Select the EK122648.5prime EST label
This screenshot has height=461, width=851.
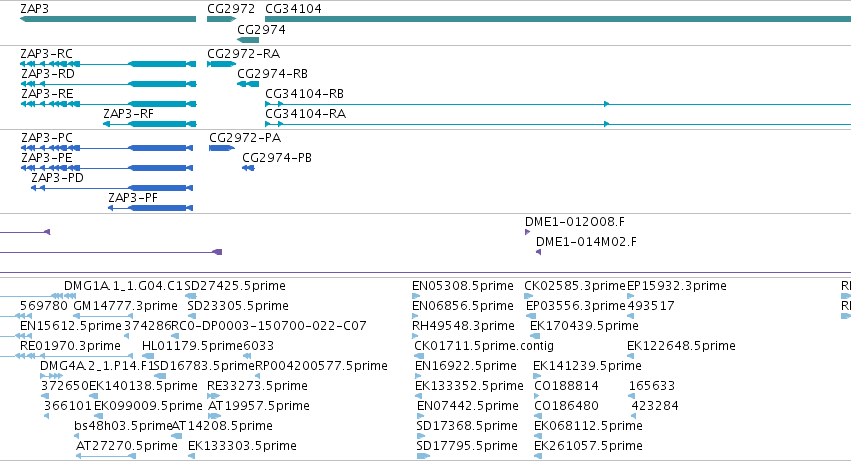[x=681, y=346]
